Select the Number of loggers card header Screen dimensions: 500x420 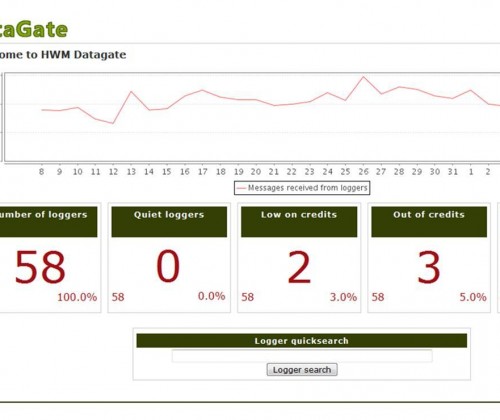[x=49, y=222]
